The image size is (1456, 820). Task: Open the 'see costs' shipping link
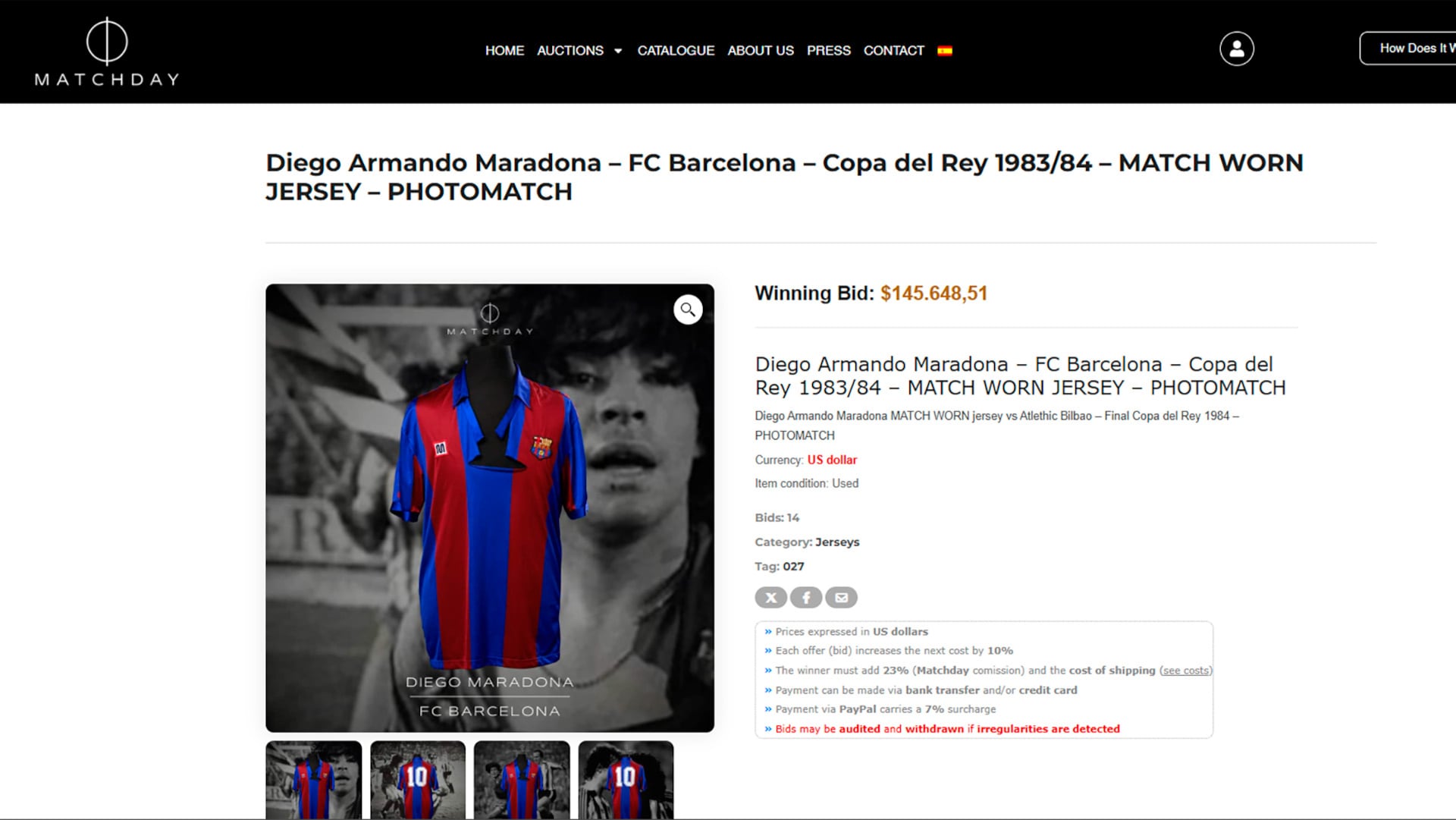(x=1186, y=671)
